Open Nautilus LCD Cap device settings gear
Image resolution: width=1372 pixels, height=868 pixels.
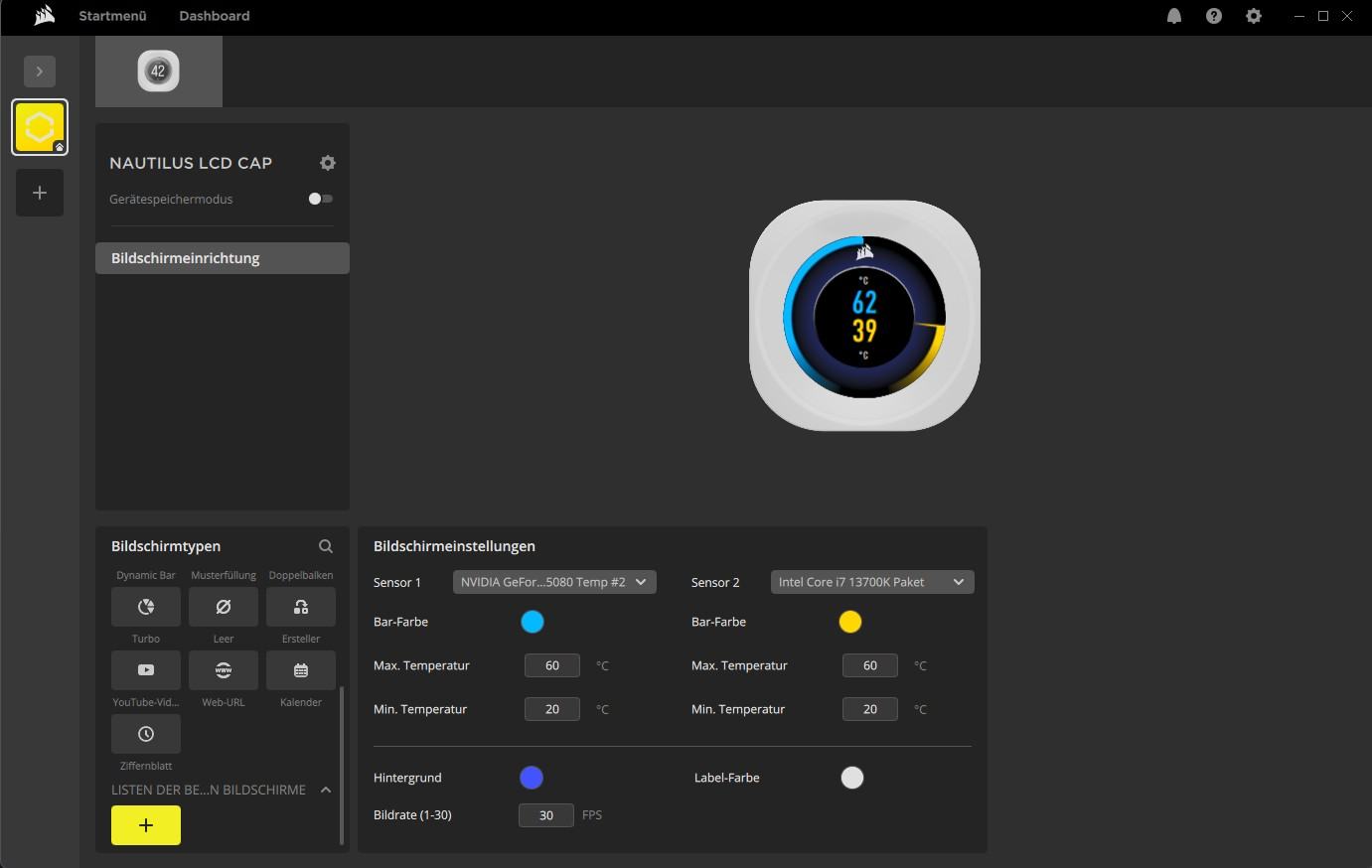328,163
